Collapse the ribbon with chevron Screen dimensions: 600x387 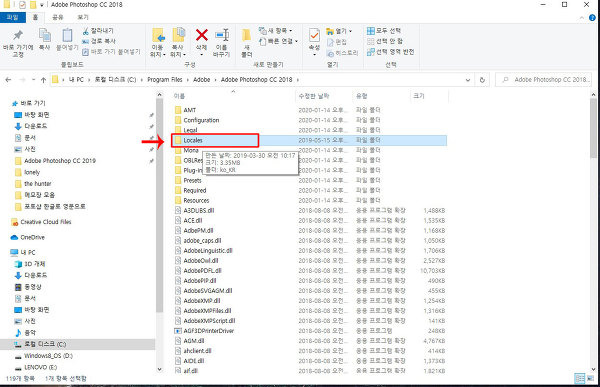tap(582, 18)
